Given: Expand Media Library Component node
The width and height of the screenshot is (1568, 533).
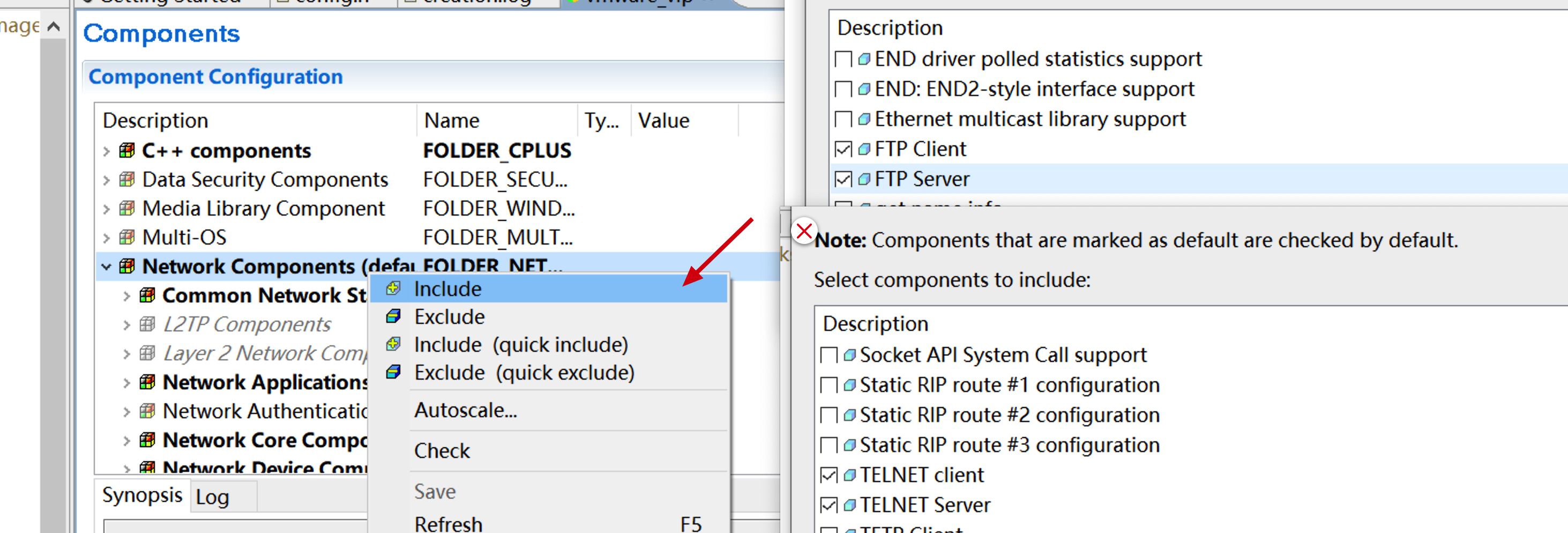Looking at the screenshot, I should pyautogui.click(x=107, y=209).
